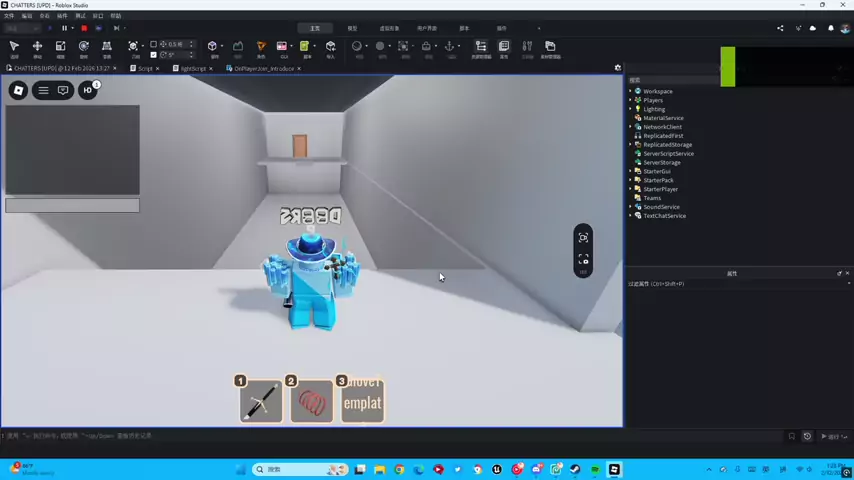Pause the running playtest

tap(65, 28)
